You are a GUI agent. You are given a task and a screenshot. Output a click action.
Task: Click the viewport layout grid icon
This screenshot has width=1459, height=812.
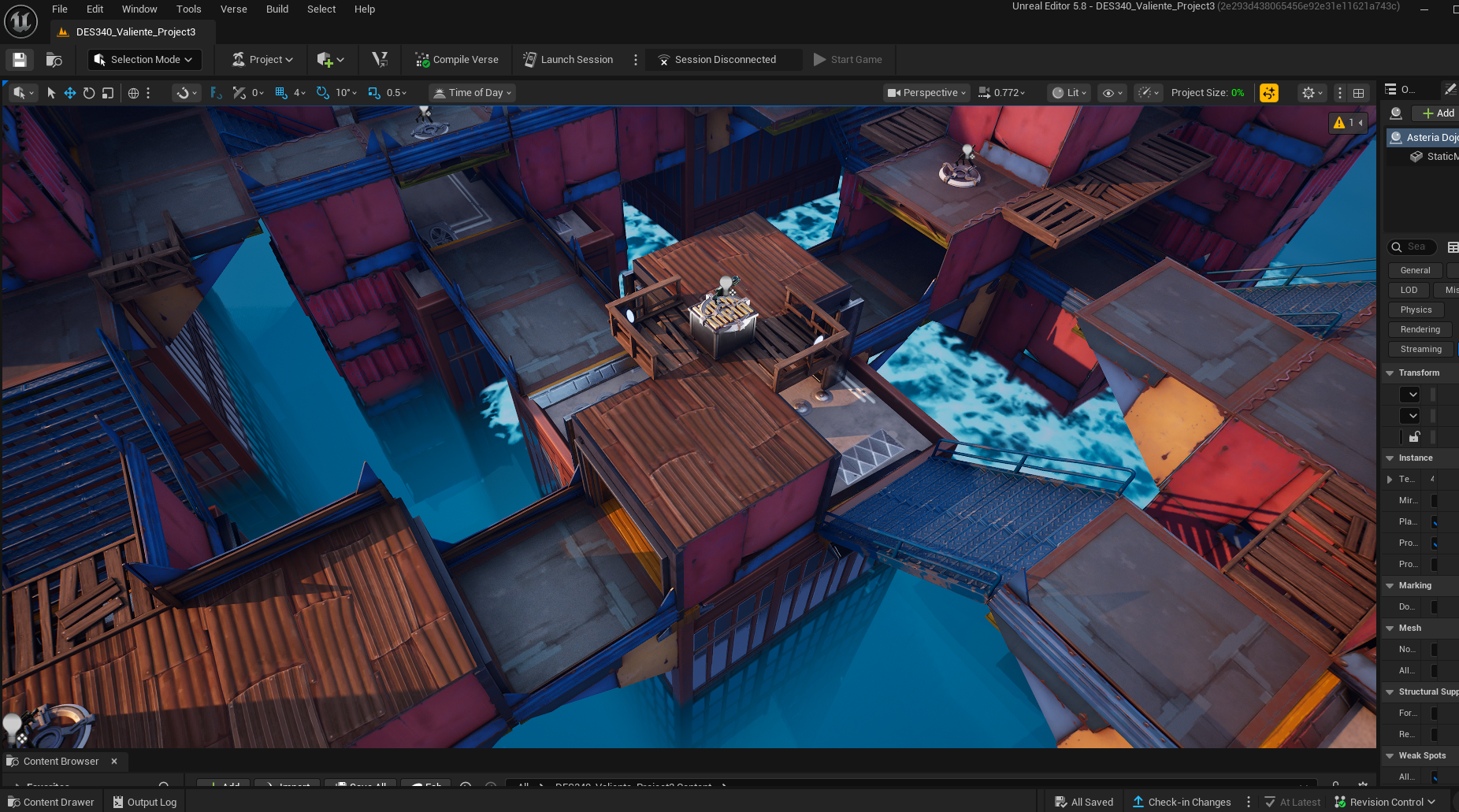pyautogui.click(x=1358, y=93)
